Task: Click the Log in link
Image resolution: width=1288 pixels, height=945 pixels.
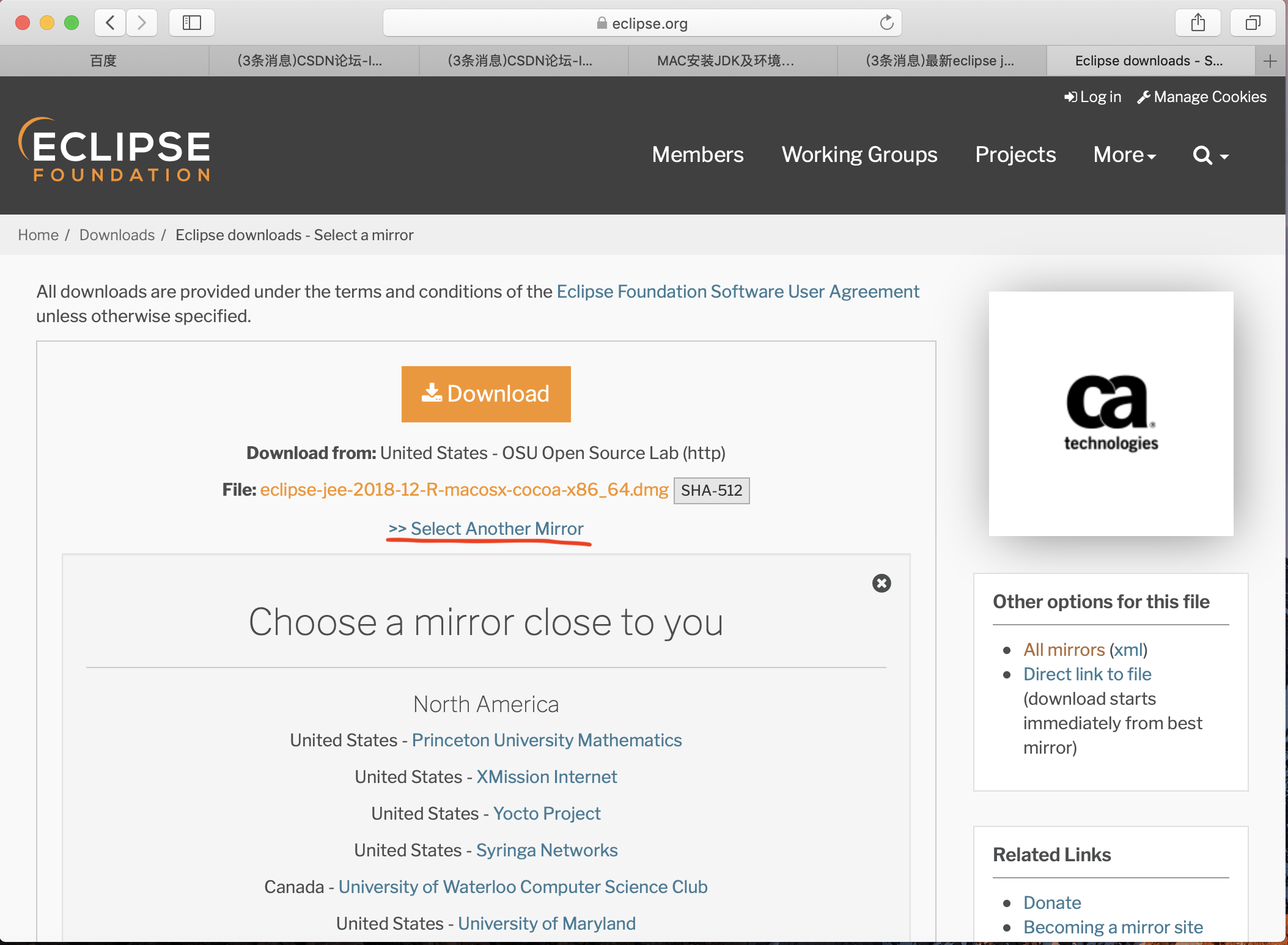Action: [1093, 97]
